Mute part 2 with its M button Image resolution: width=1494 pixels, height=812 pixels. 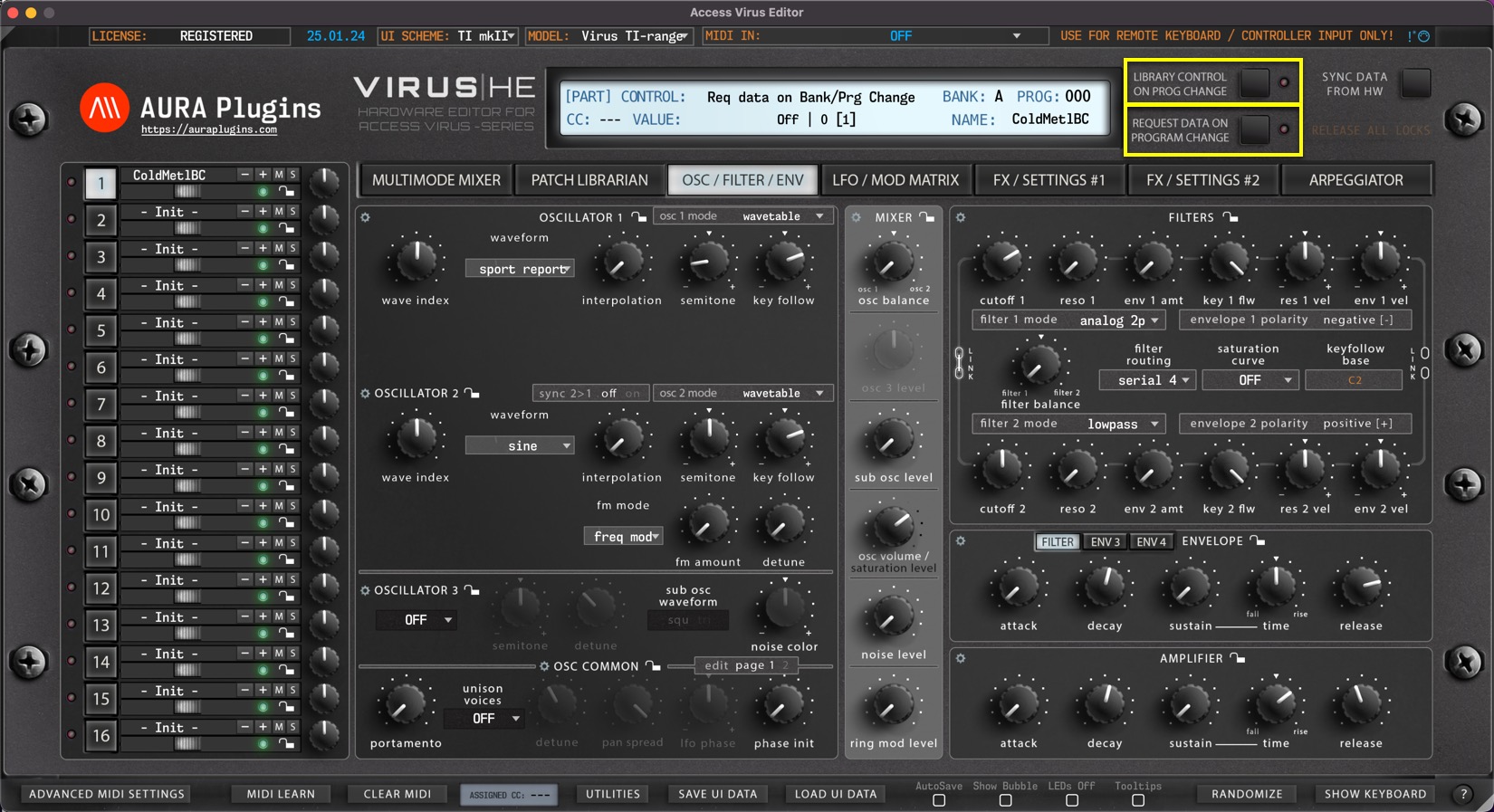tap(279, 211)
